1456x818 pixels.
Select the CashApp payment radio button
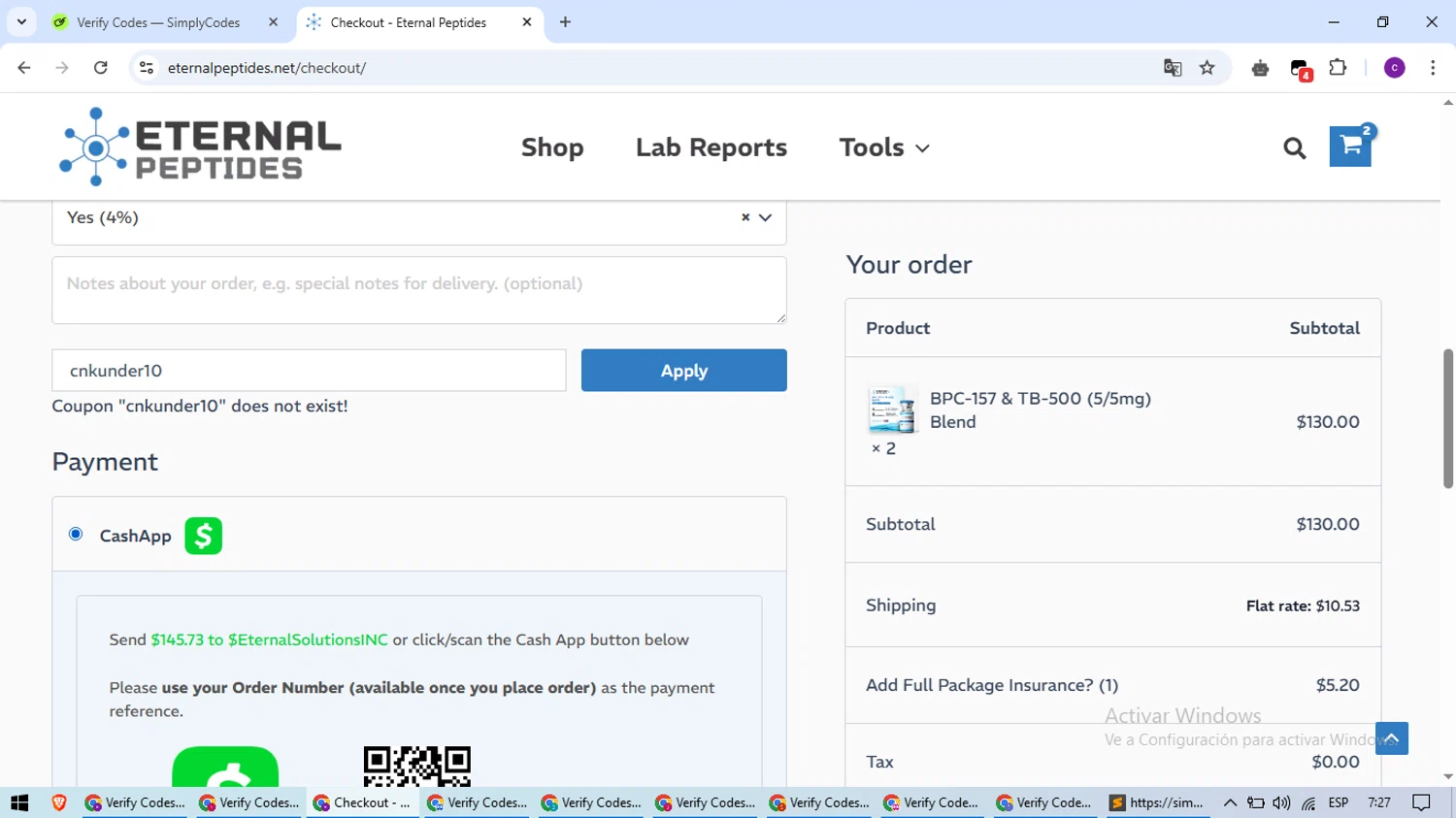76,535
